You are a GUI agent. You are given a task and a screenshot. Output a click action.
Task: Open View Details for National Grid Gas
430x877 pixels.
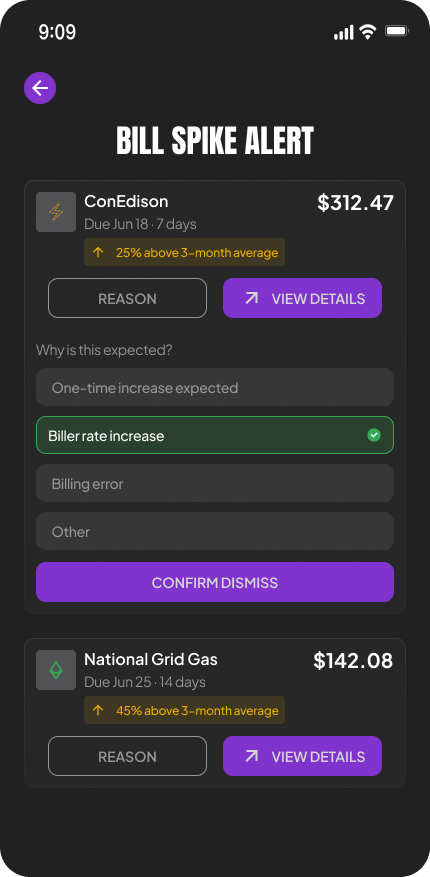303,756
